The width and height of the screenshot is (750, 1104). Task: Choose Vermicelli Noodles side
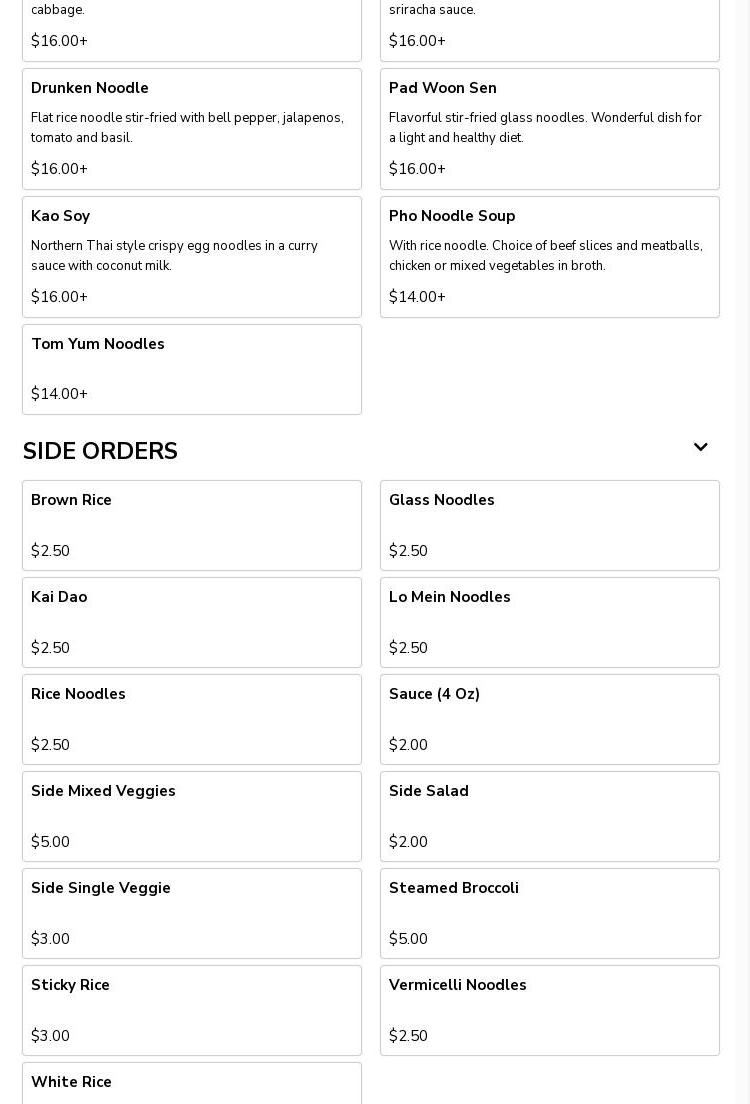pos(550,1011)
